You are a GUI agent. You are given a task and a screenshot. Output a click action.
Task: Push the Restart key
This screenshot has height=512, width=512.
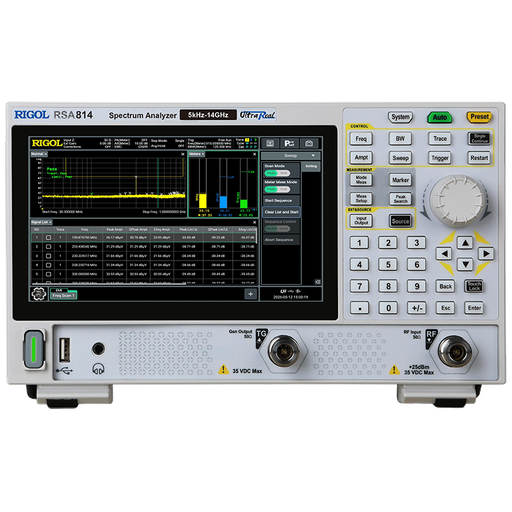479,158
